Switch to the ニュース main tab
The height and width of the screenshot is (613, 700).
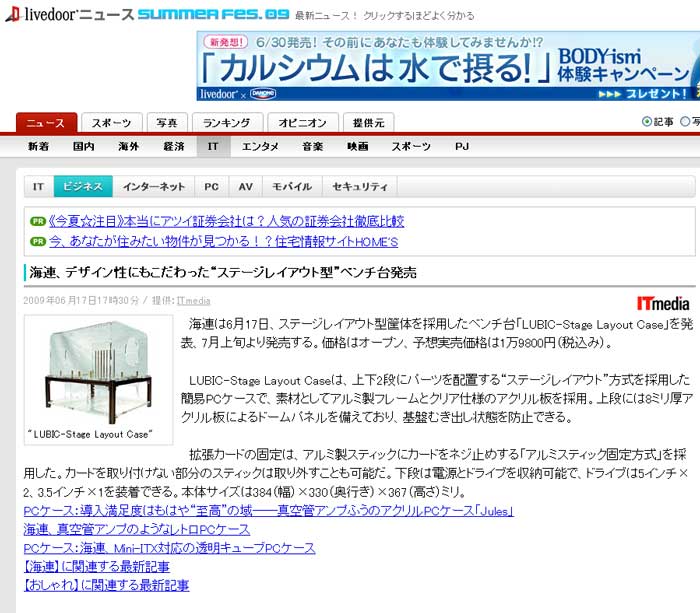click(46, 123)
